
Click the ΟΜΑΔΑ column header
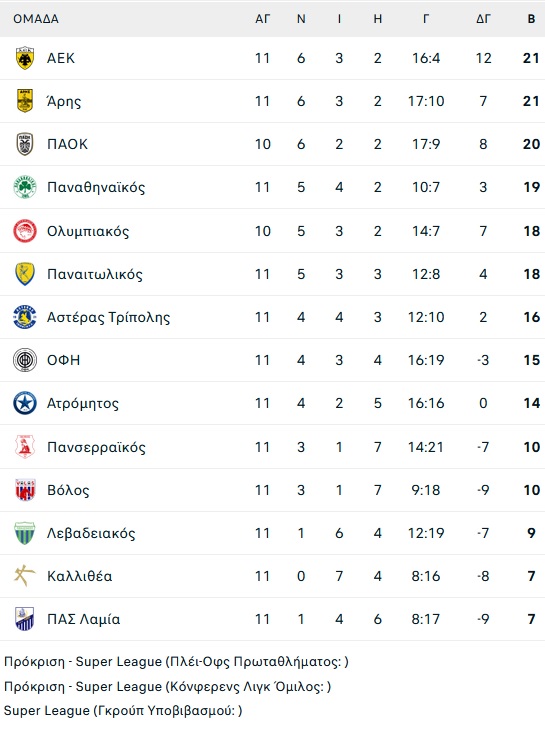click(x=36, y=19)
